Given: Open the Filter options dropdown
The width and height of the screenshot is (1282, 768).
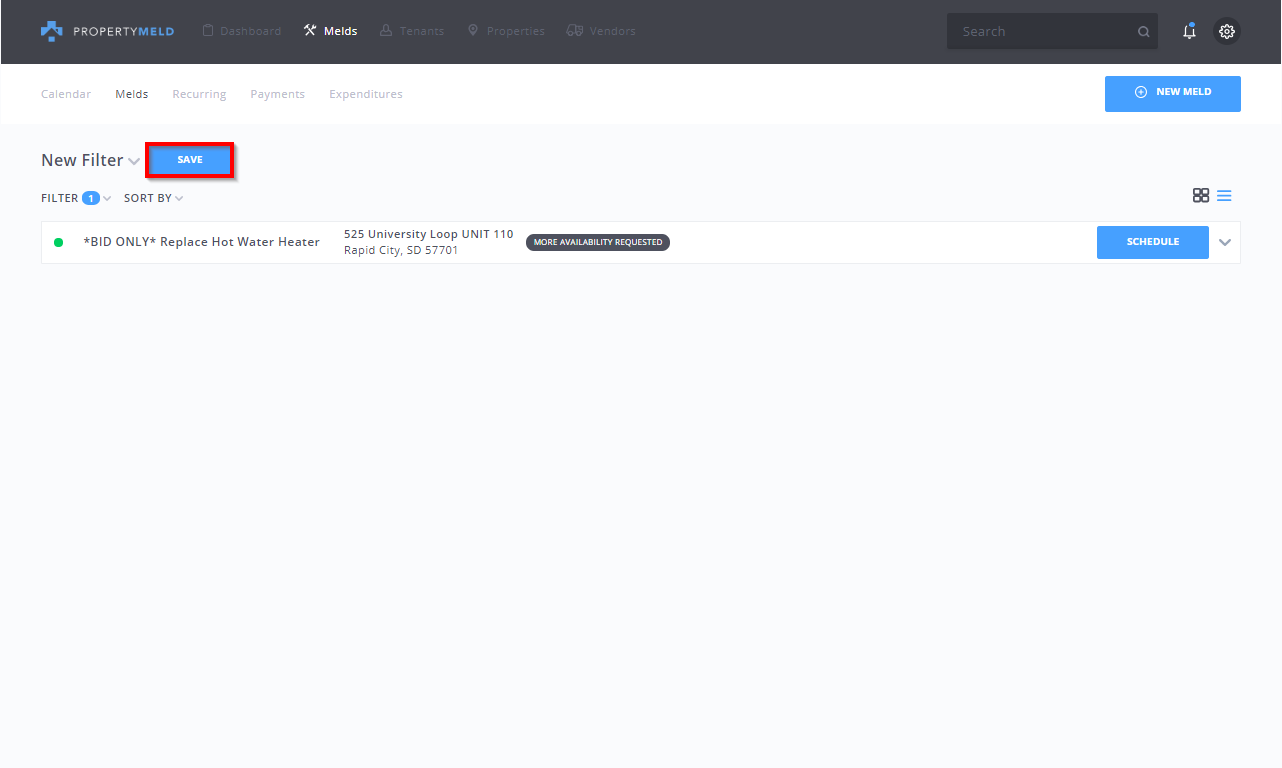Looking at the screenshot, I should click(76, 198).
